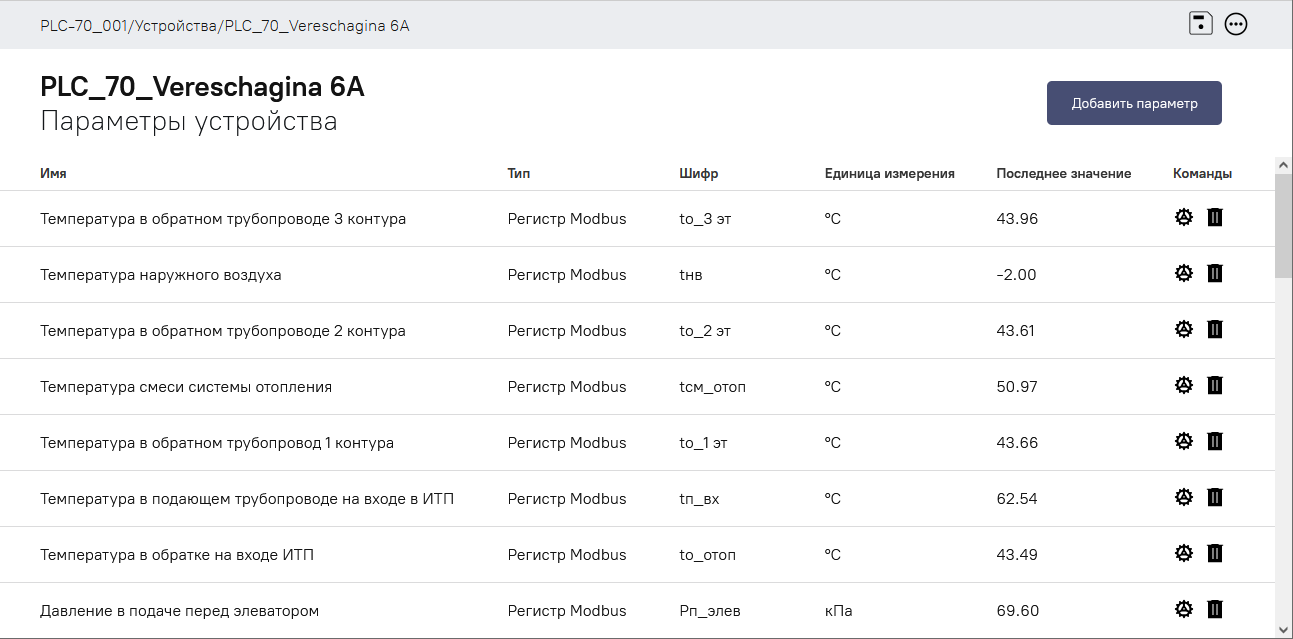Click the value 43.49
1293x639 pixels.
click(x=1017, y=554)
